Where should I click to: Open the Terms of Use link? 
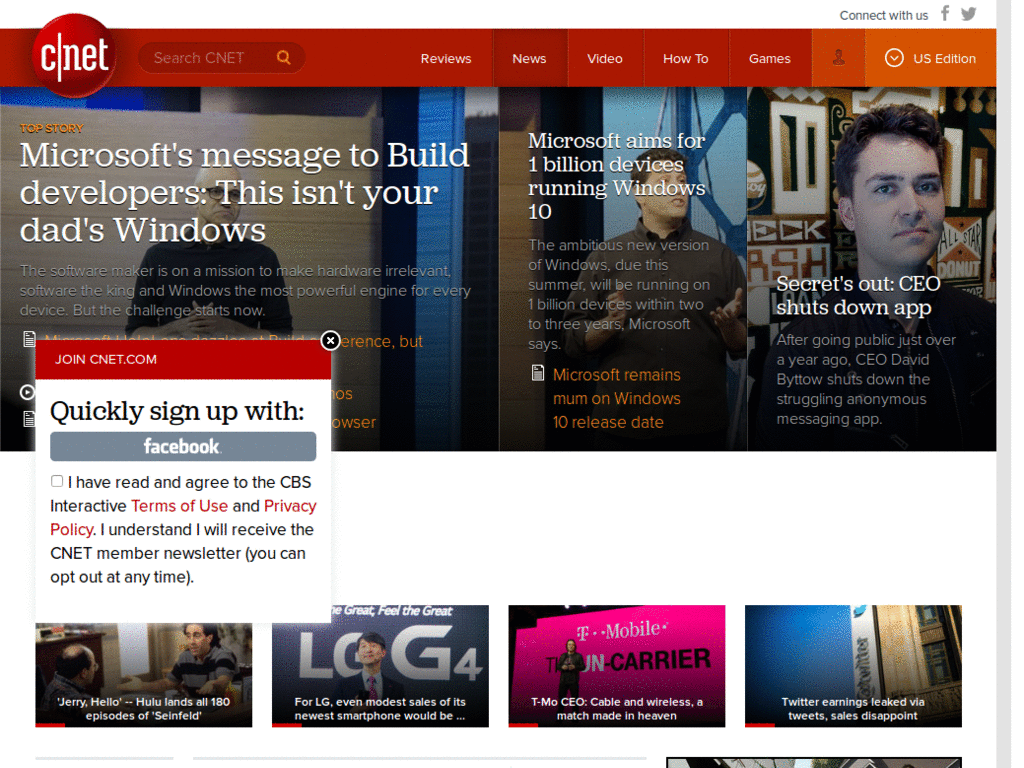click(179, 506)
